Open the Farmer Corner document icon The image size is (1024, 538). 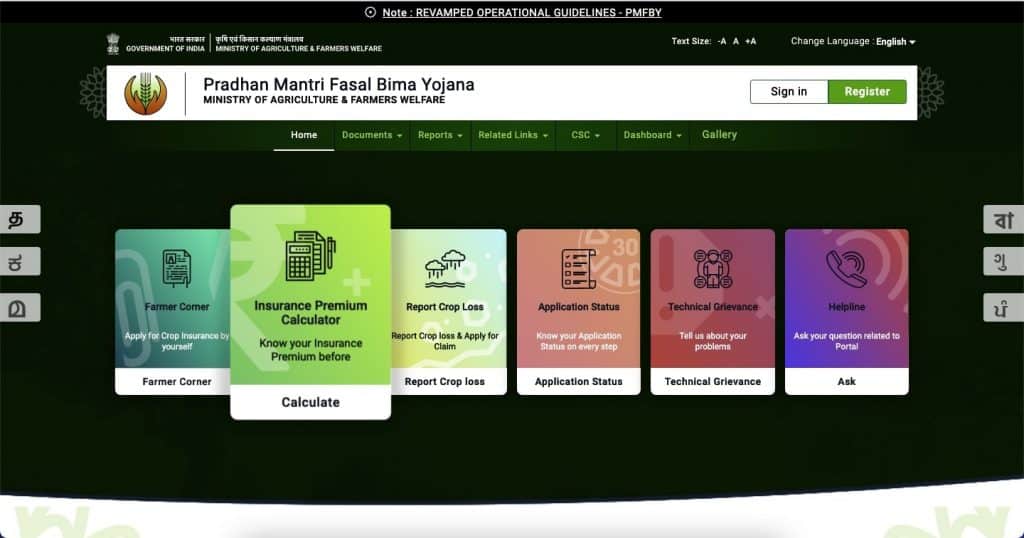click(x=177, y=268)
